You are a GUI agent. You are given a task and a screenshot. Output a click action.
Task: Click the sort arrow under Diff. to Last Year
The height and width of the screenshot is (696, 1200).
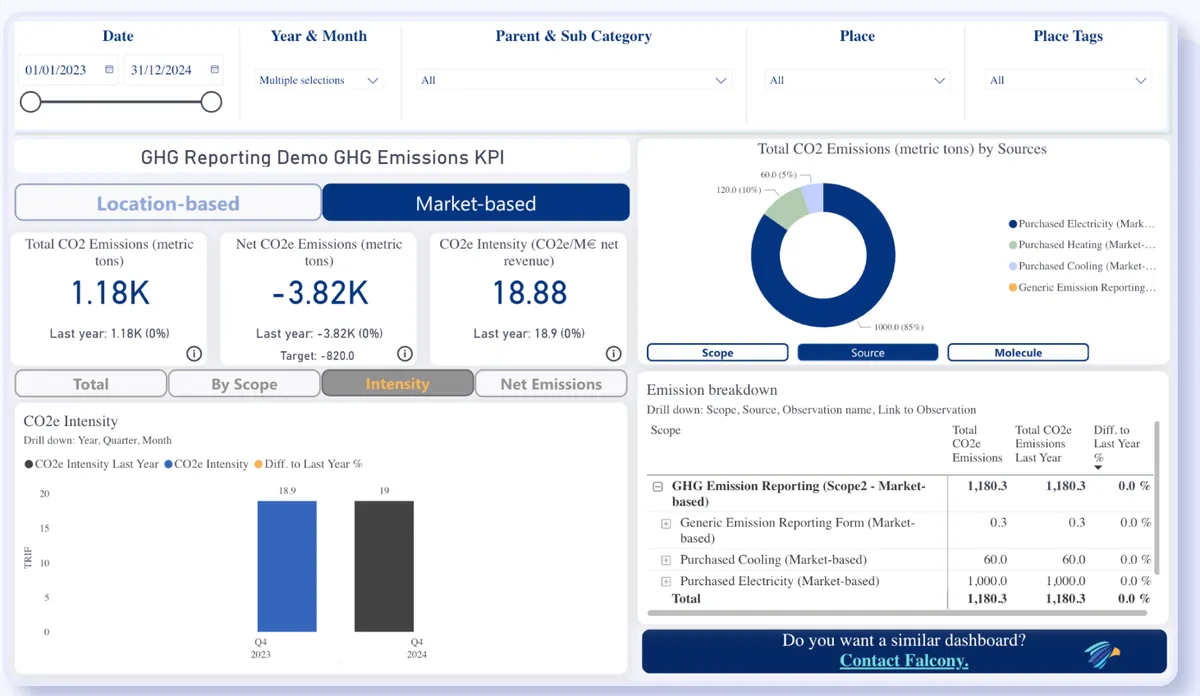click(x=1098, y=467)
